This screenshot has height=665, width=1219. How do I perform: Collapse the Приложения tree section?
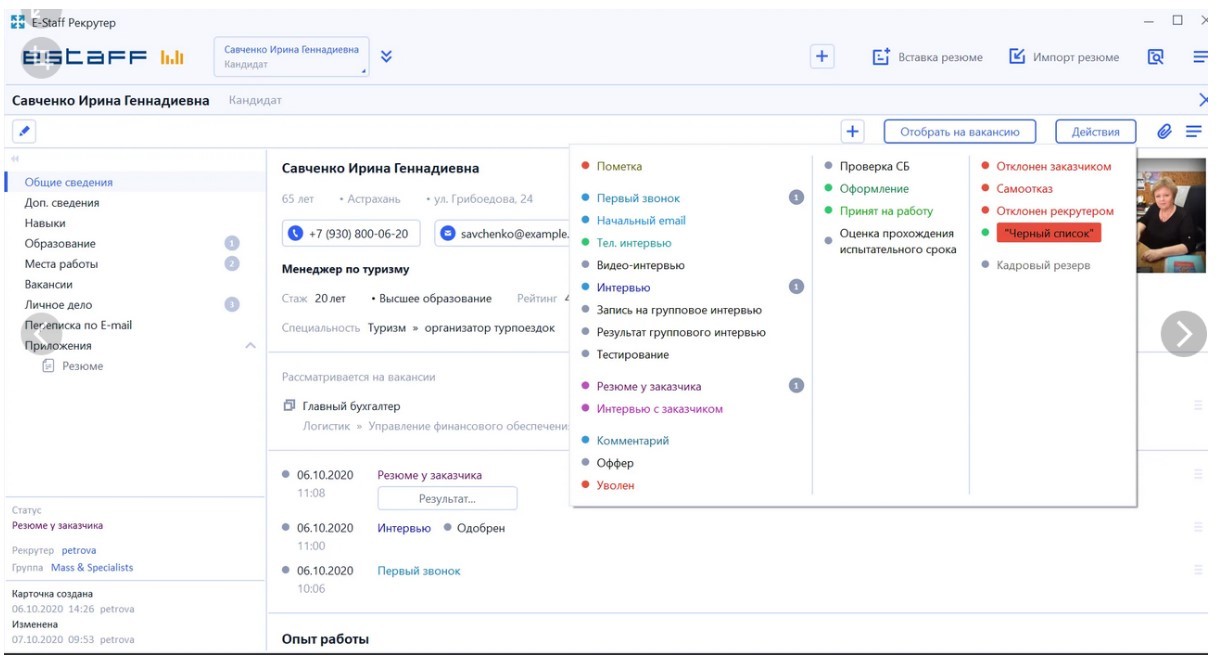pos(250,345)
